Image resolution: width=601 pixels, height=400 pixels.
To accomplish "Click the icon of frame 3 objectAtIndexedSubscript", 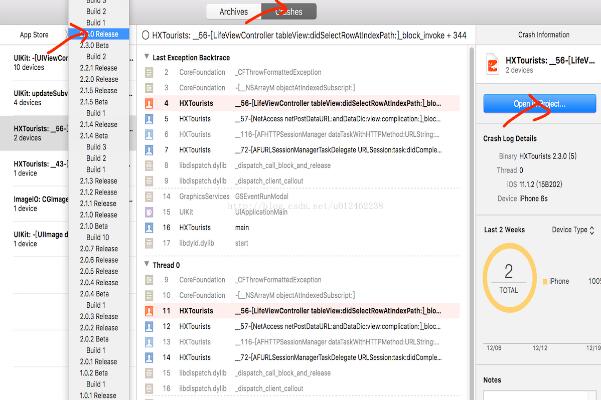I will click(149, 88).
